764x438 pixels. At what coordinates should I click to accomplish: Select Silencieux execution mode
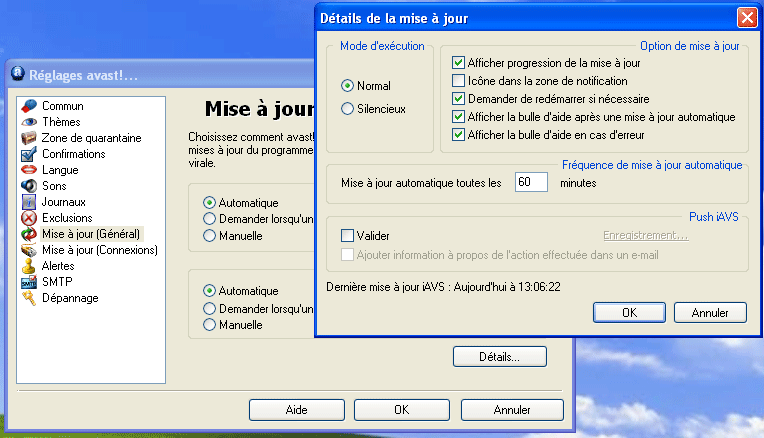click(347, 109)
